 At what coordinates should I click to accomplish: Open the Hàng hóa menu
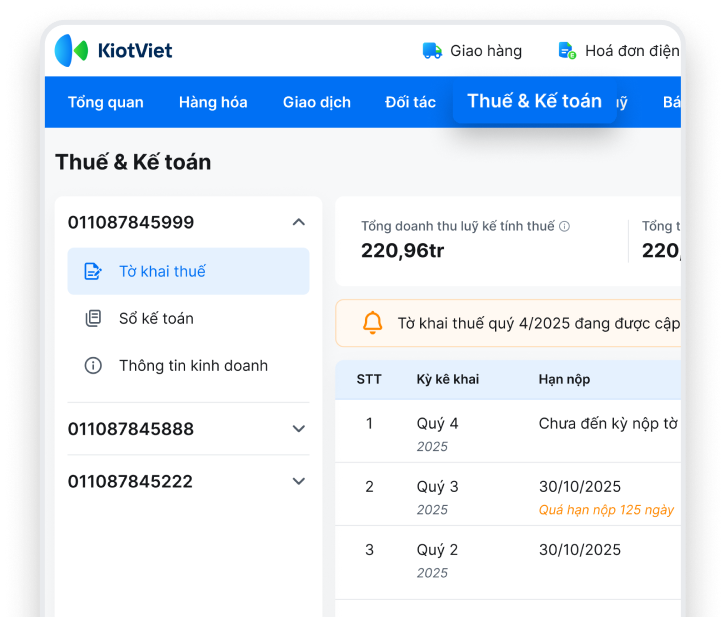(213, 102)
